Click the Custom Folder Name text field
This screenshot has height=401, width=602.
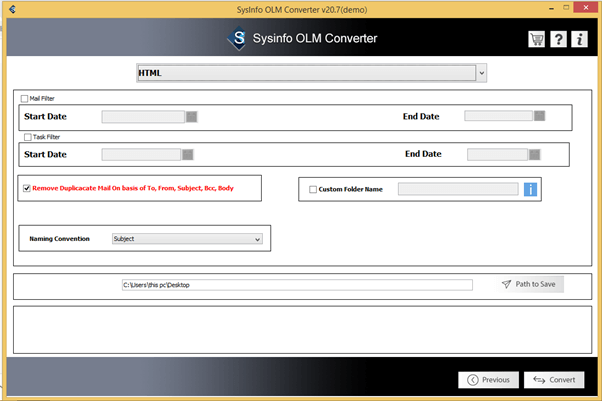coord(458,189)
